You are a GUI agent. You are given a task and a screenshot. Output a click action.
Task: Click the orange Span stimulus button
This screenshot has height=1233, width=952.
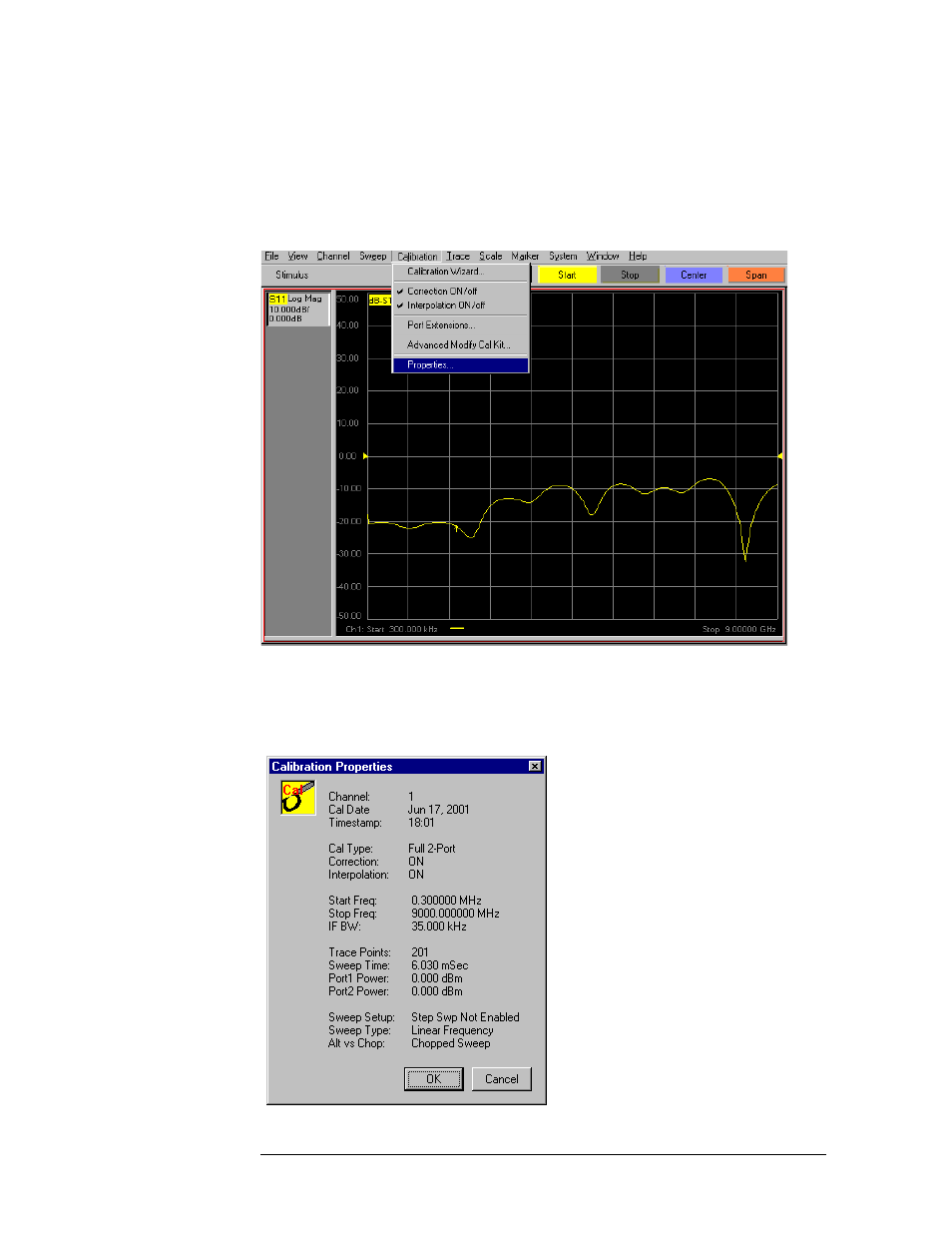pyautogui.click(x=756, y=275)
